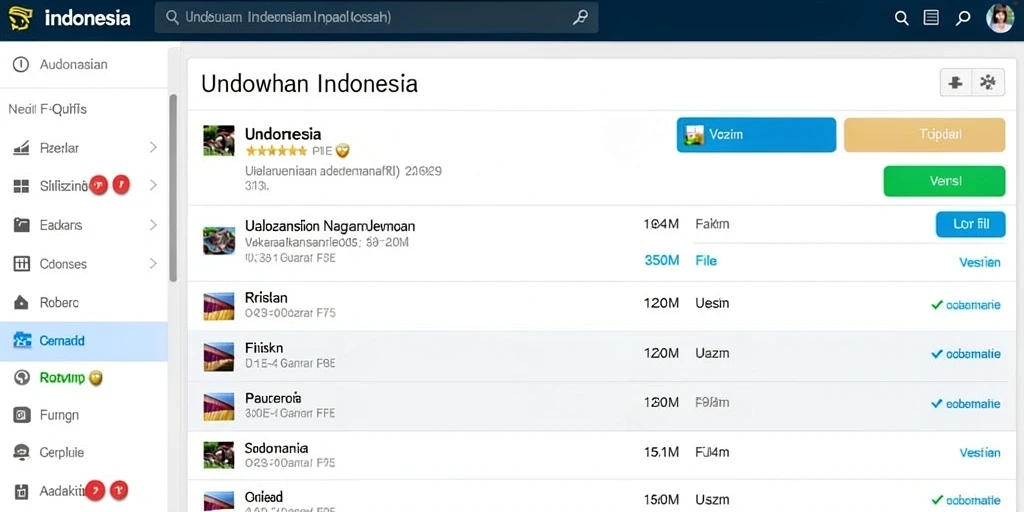Viewport: 1024px width, 512px height.
Task: Click the Cdonses table icon
Action: tap(21, 264)
